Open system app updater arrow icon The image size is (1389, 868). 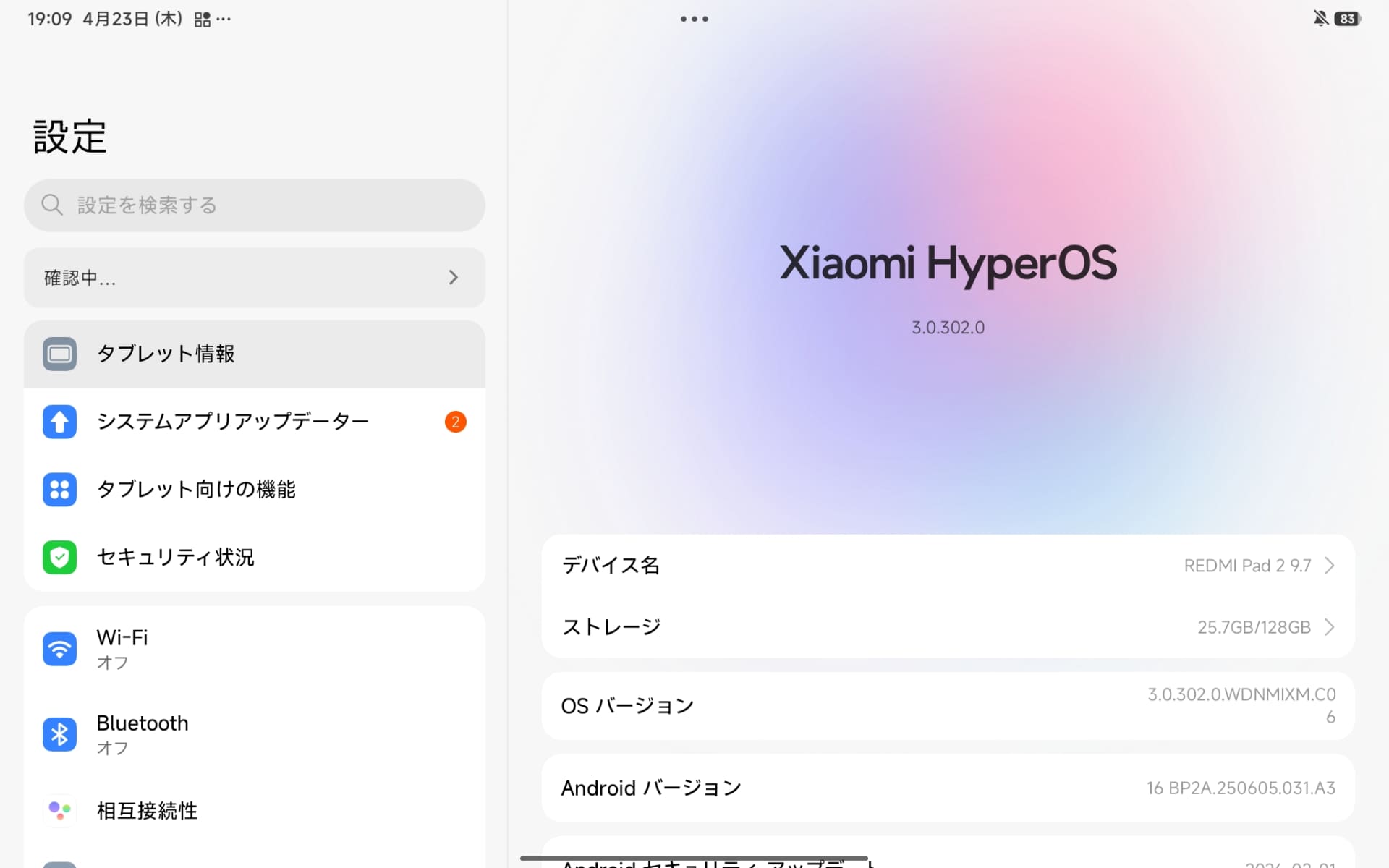click(x=59, y=422)
